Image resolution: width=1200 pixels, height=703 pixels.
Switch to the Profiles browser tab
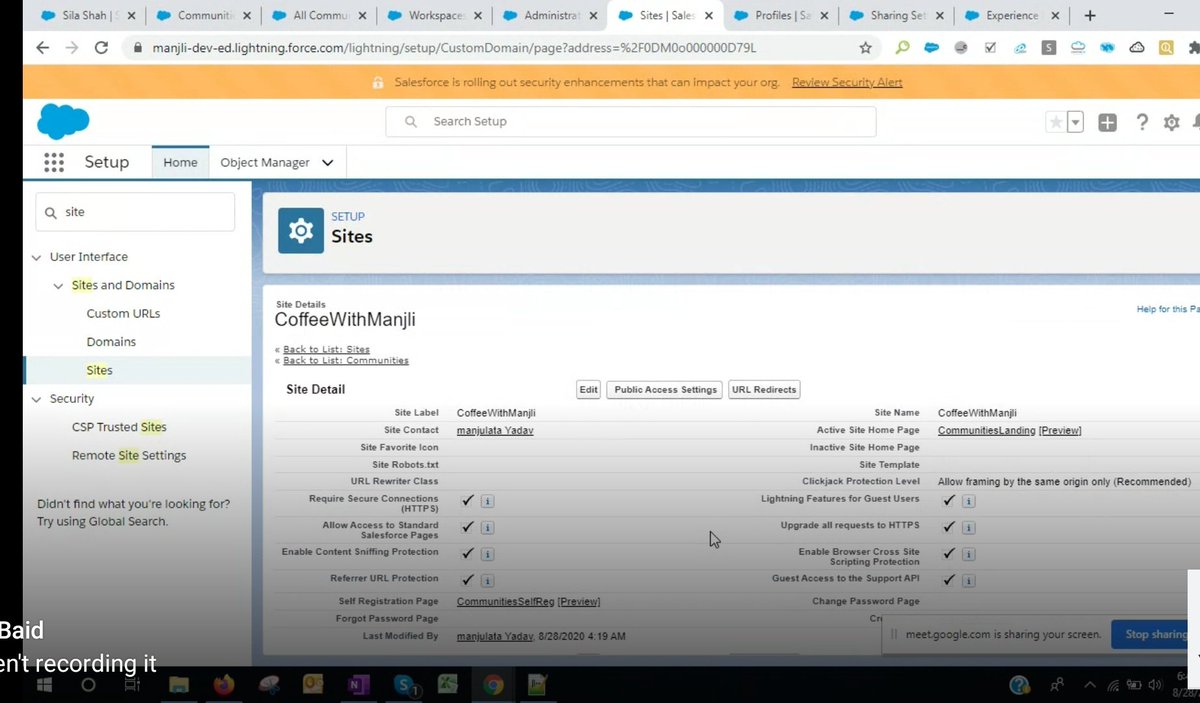[780, 15]
